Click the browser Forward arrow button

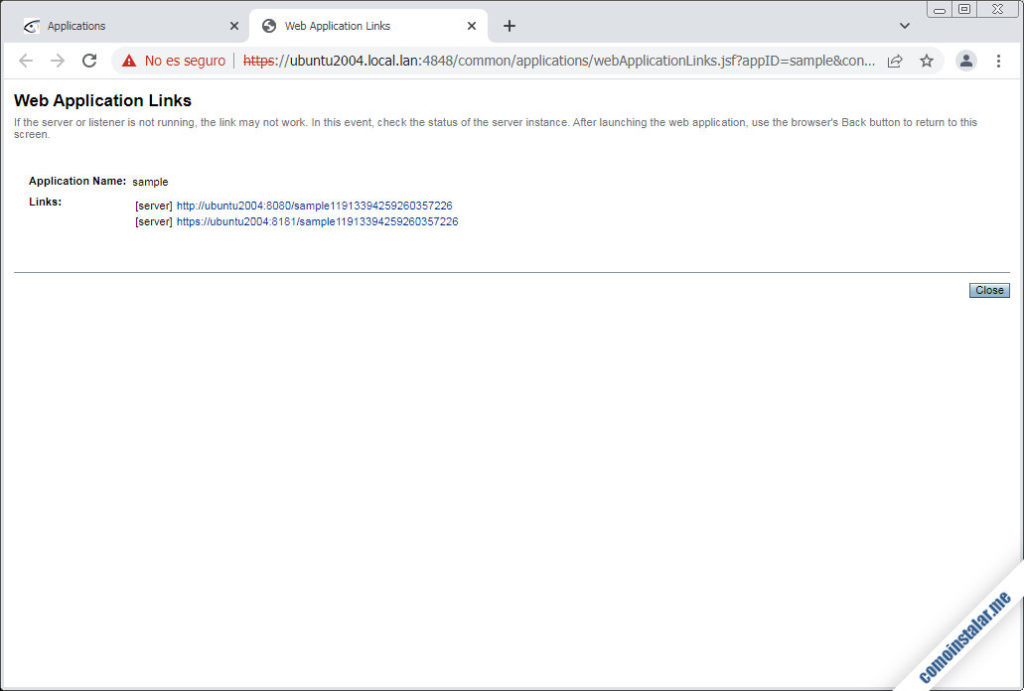(57, 61)
